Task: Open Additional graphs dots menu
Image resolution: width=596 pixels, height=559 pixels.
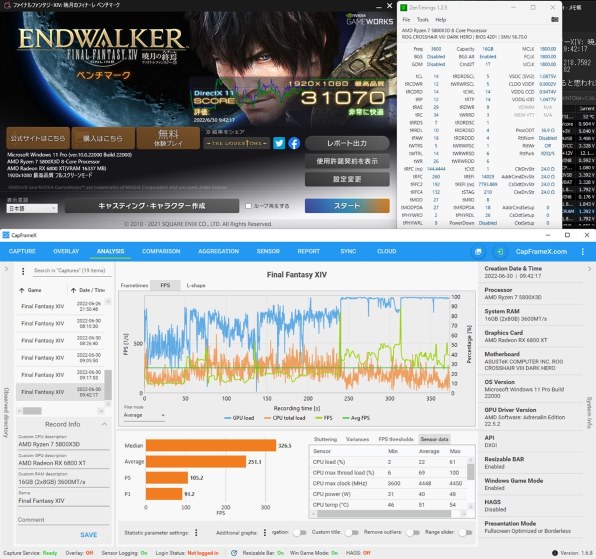Action: point(265,532)
